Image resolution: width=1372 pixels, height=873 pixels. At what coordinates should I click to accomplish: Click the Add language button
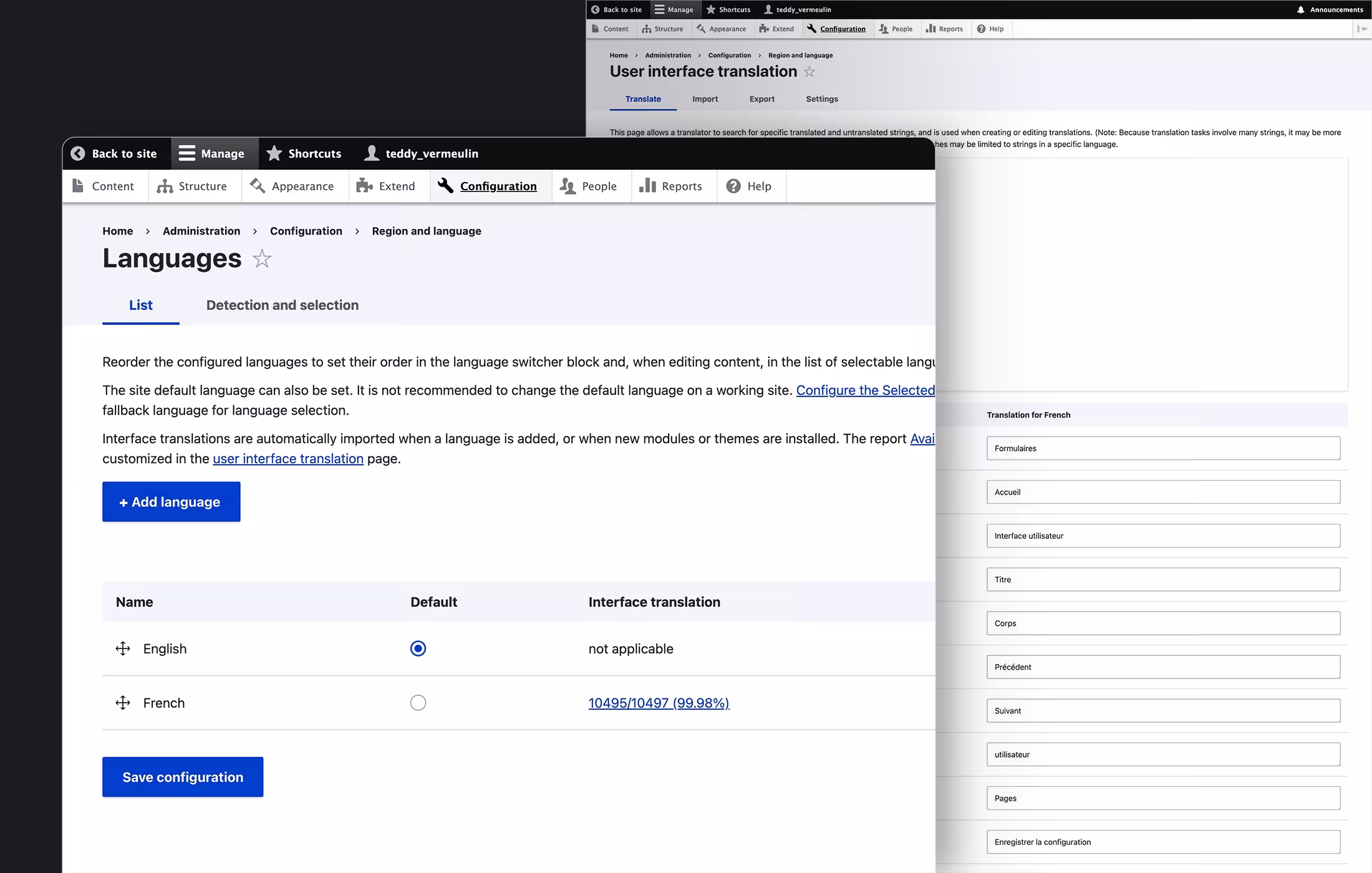[x=171, y=502]
